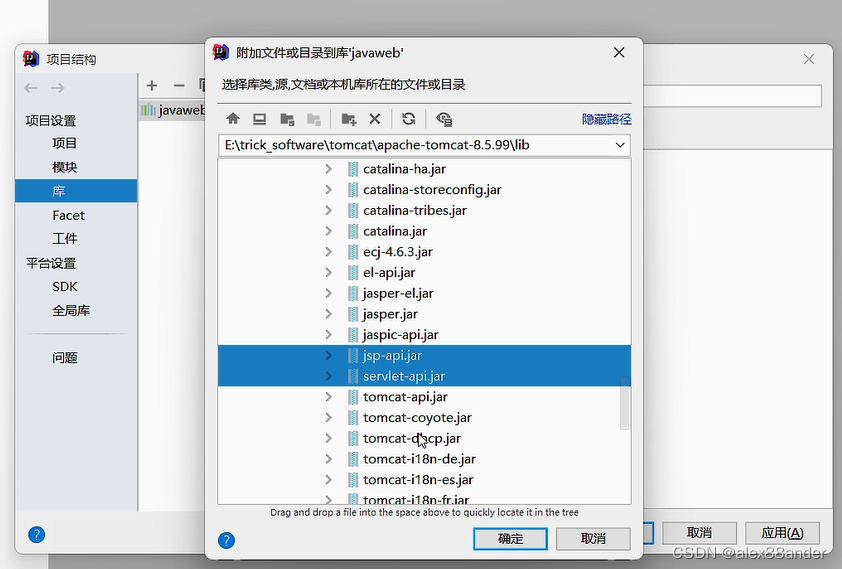Expand jaspic-api.jar node
Viewport: 842px width, 569px height.
[x=329, y=335]
